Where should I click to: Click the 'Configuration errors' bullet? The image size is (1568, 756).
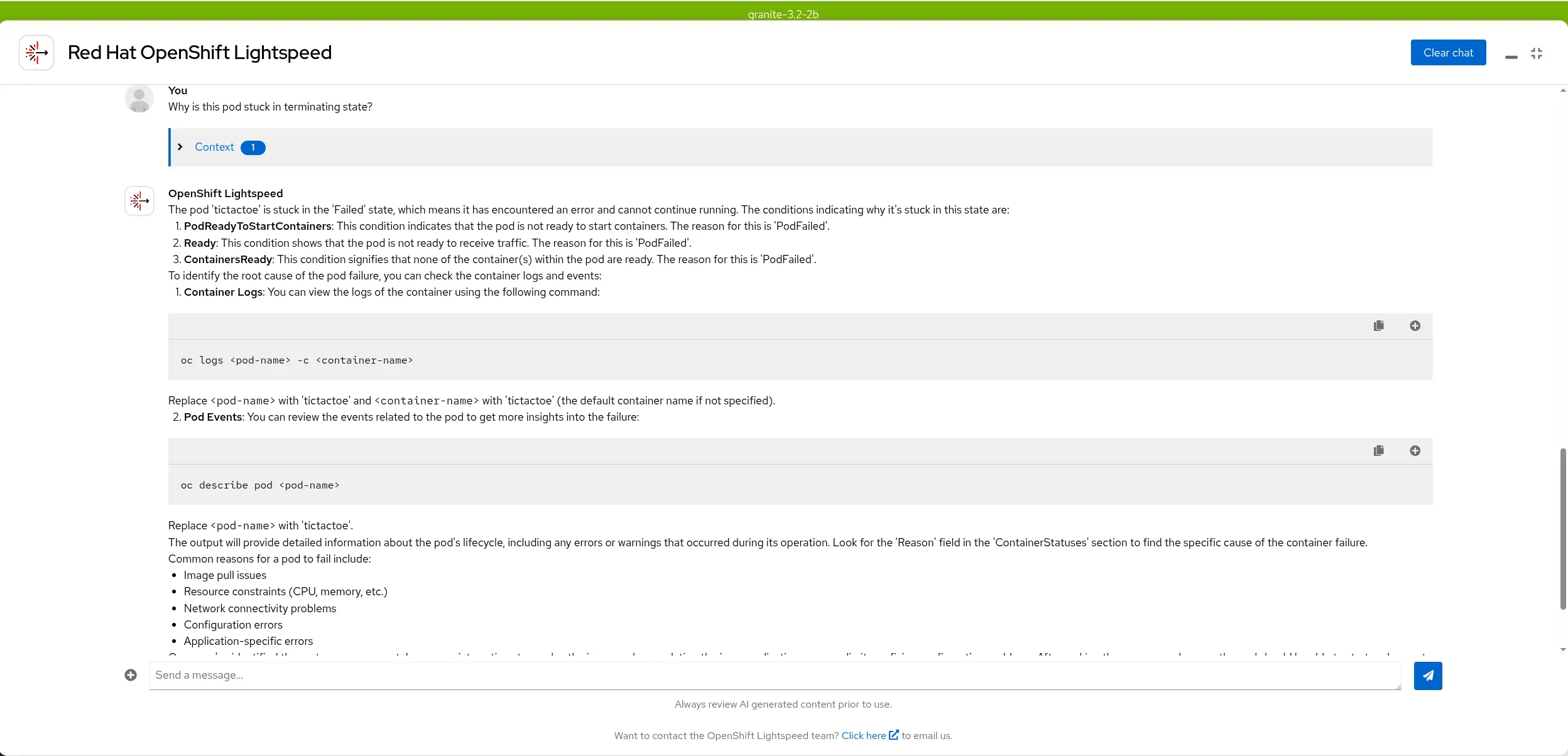(233, 625)
